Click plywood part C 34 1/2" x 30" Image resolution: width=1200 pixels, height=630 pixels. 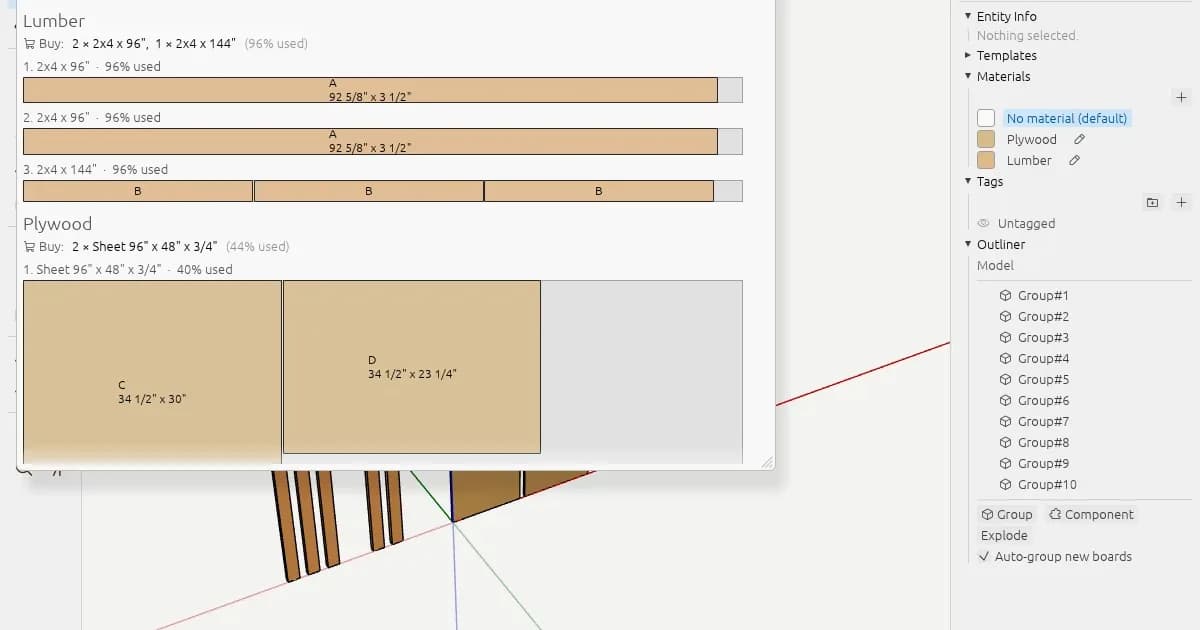pos(152,372)
